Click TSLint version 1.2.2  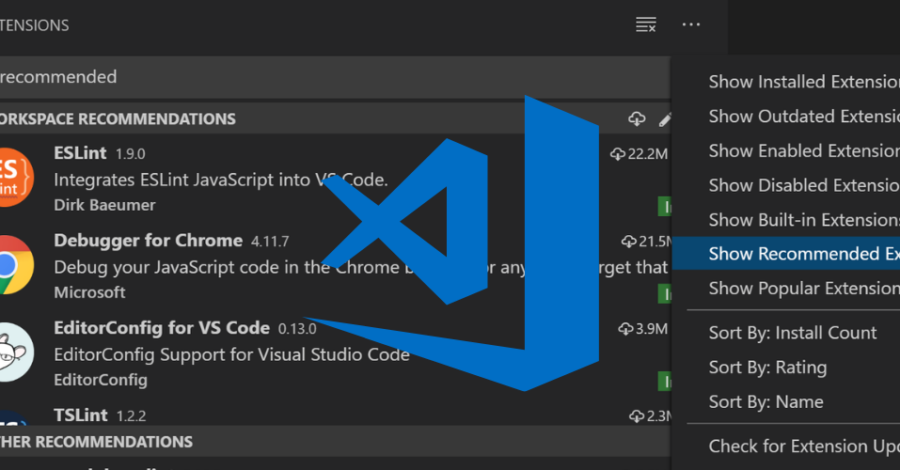131,416
